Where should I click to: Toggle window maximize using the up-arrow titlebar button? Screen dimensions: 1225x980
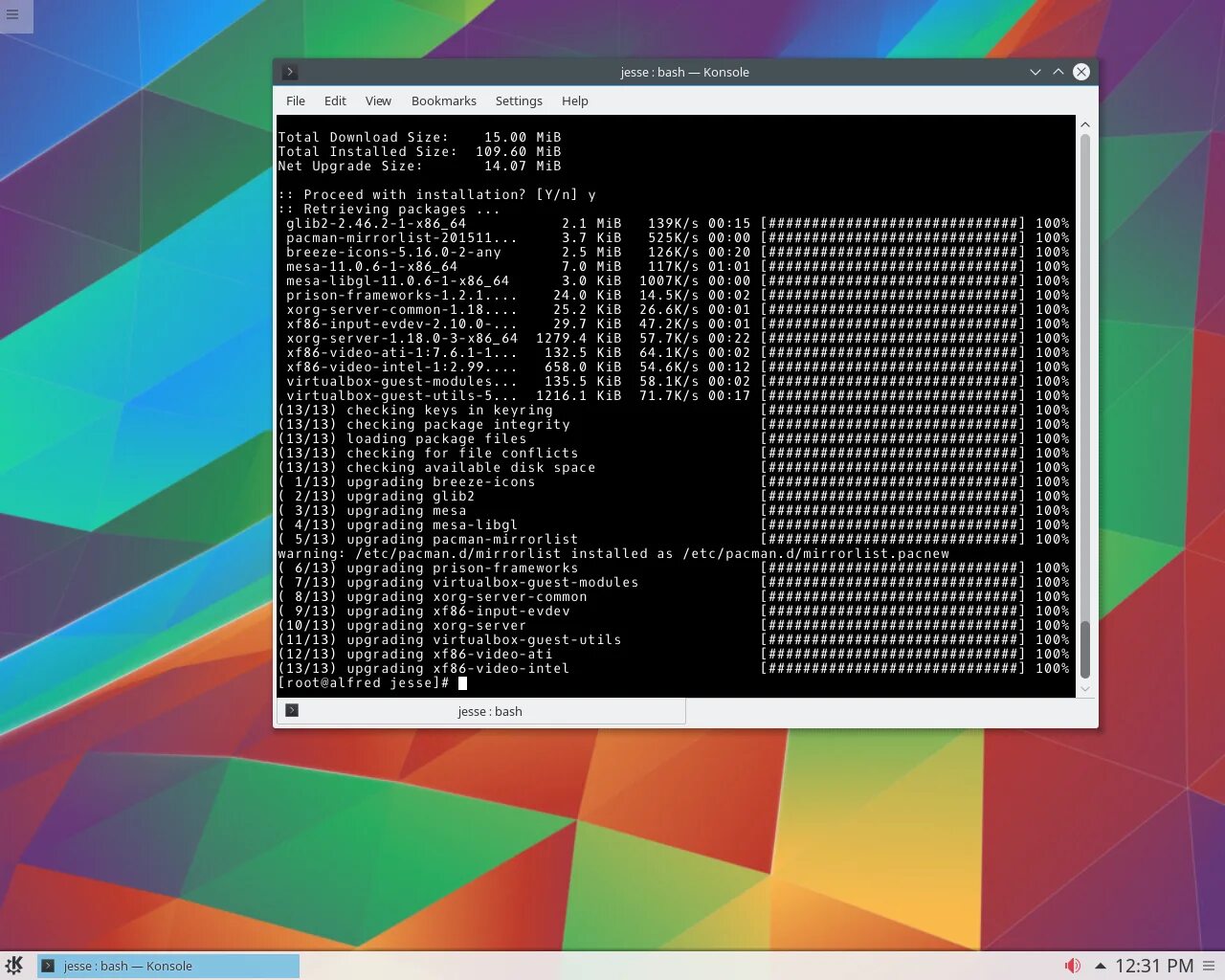point(1058,72)
